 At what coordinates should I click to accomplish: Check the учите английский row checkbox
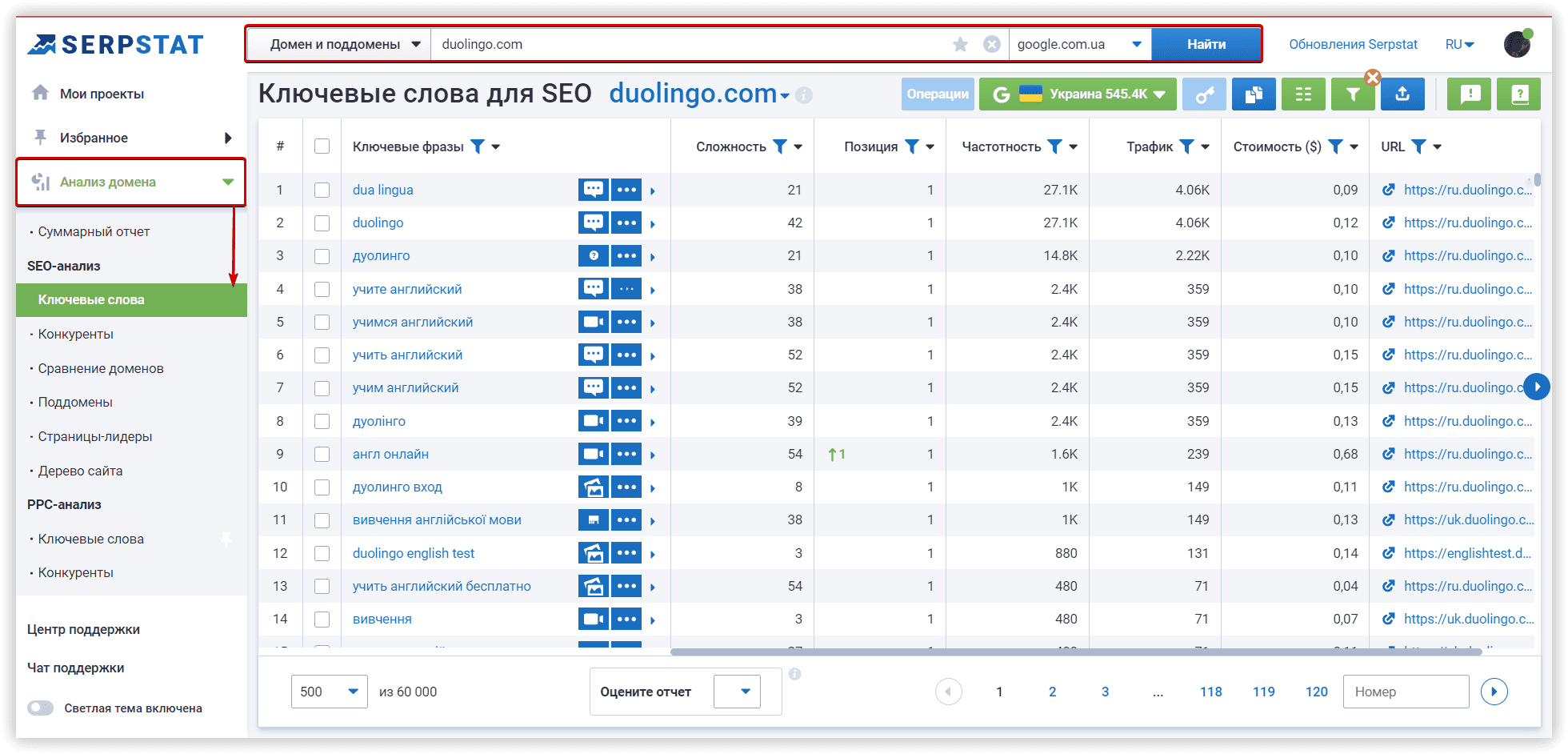[322, 289]
